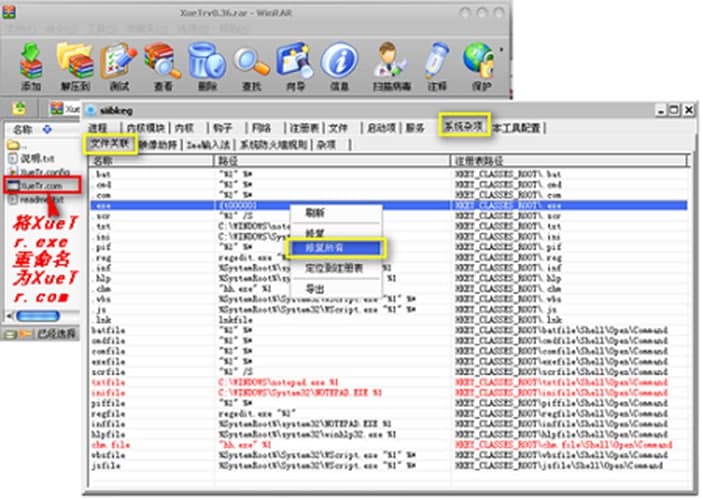Click the Virus Scan (扫描病毒) icon
Viewport: 703px width, 500px height.
click(388, 63)
